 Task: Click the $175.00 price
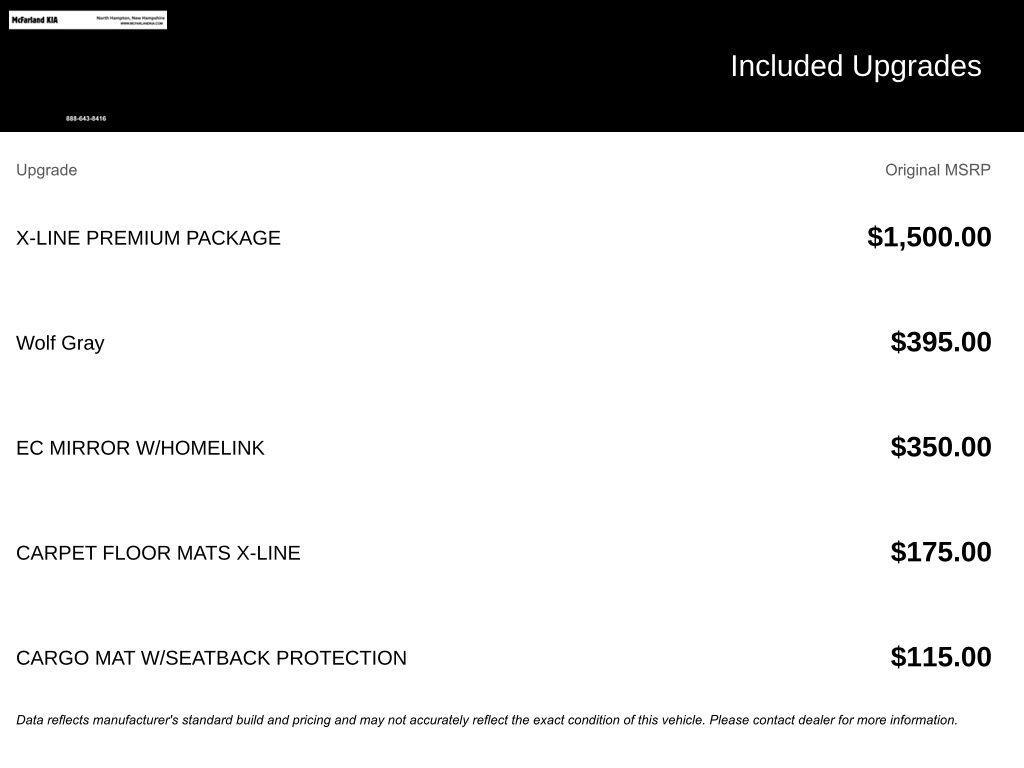pyautogui.click(x=940, y=552)
